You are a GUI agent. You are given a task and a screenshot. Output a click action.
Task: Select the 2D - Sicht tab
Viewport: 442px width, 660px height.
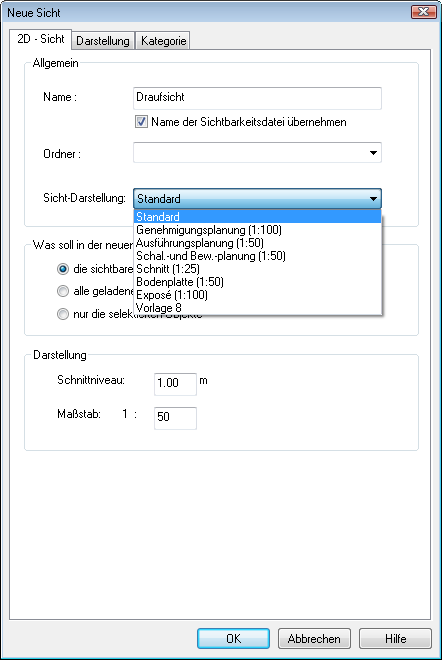pos(40,39)
